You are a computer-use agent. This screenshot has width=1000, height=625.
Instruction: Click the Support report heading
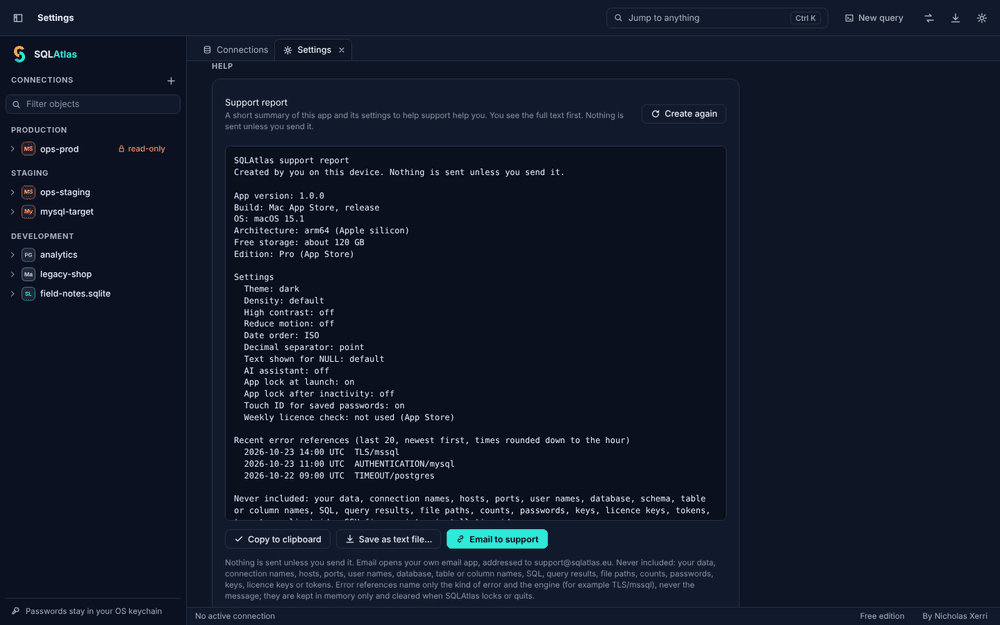256,102
